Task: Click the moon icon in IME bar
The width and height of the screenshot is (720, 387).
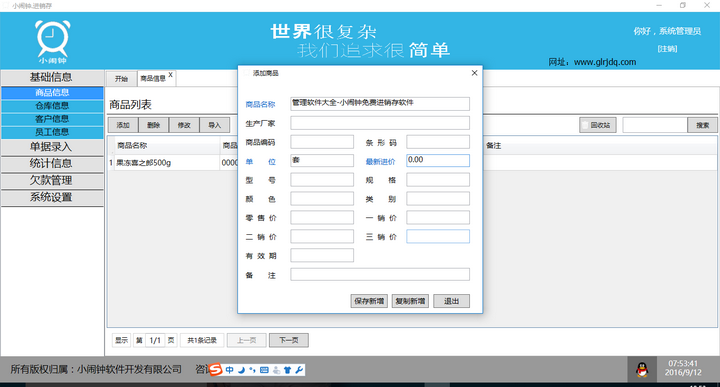Action: (x=242, y=370)
